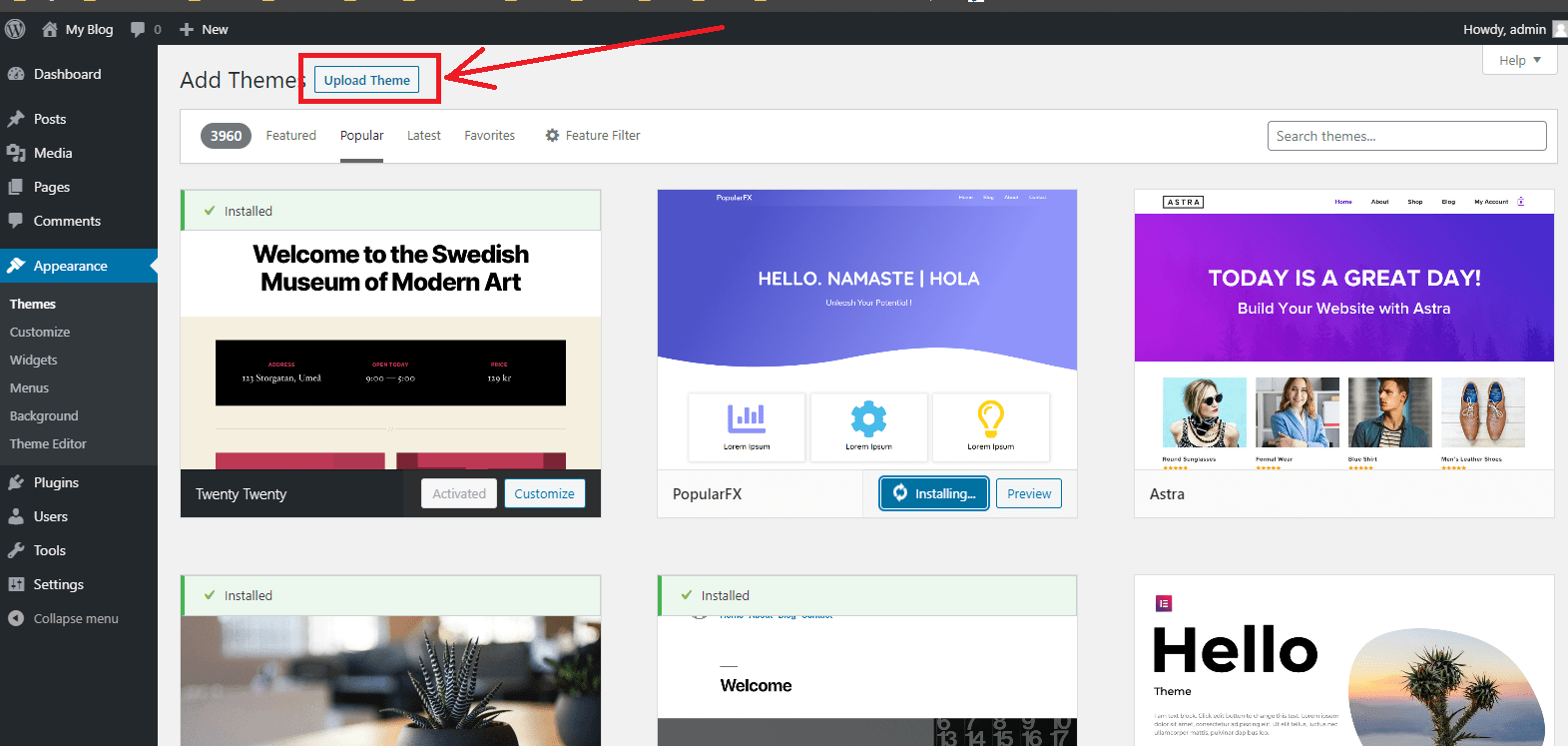
Task: Open the Customize submenu item
Action: click(x=40, y=332)
